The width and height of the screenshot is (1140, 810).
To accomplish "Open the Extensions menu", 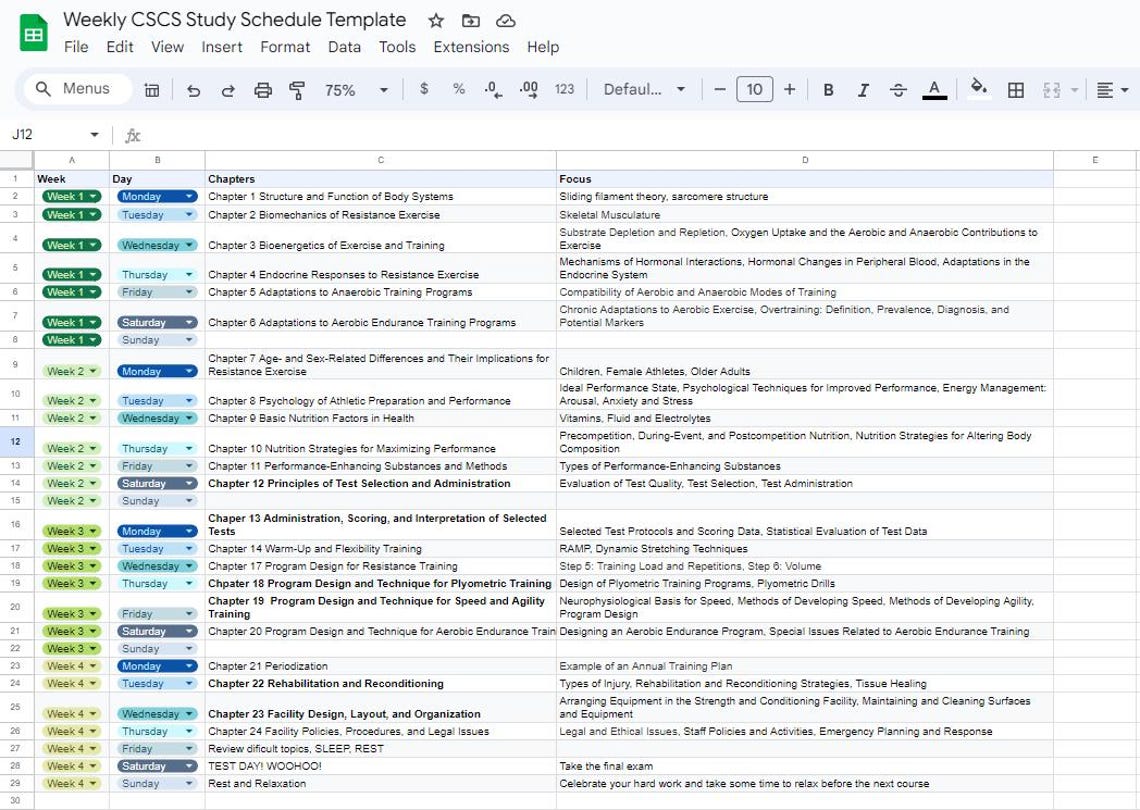I will click(x=470, y=47).
